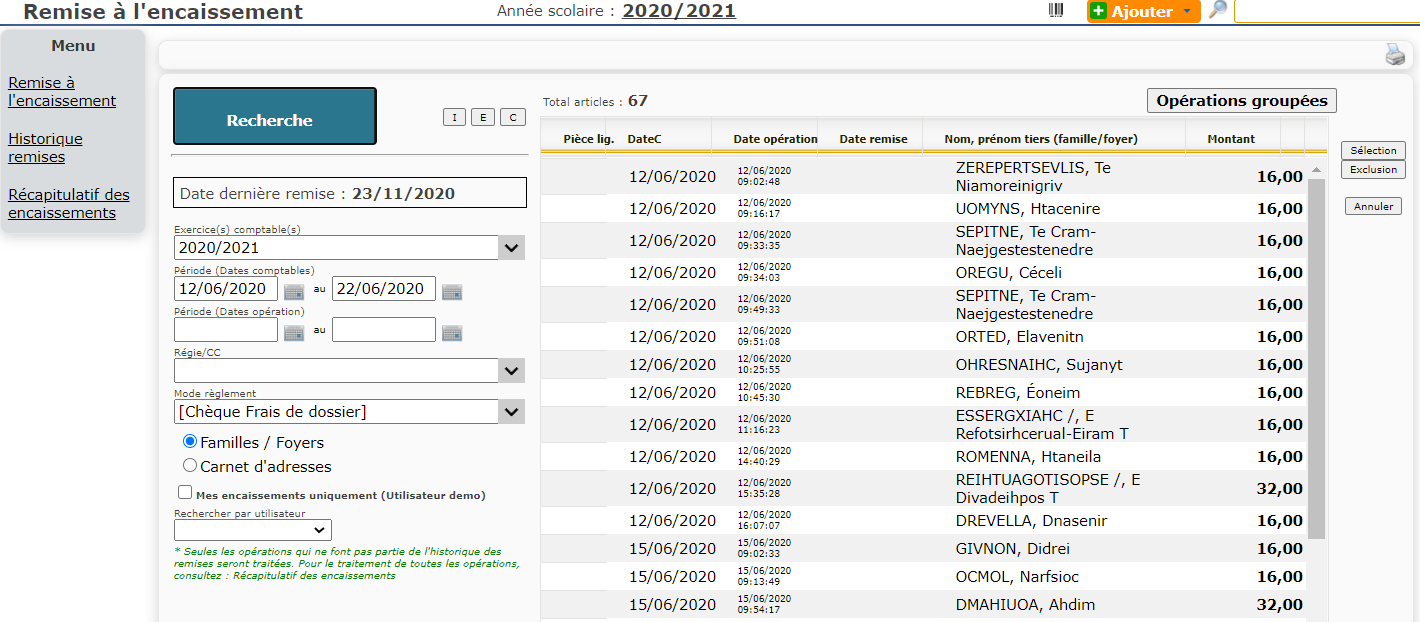1420x622 pixels.
Task: Select row ORTED, Elavenitn
Action: (x=923, y=336)
